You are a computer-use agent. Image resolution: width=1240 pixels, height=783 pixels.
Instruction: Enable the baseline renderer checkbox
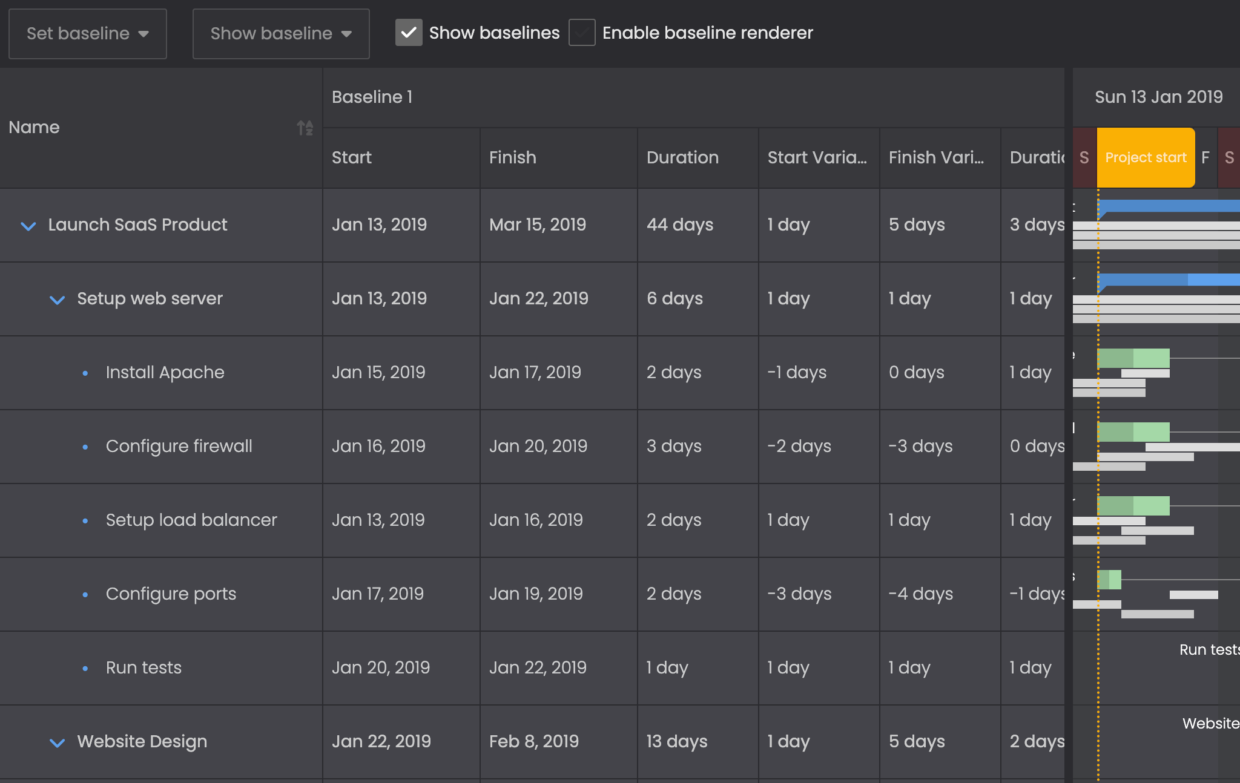582,32
